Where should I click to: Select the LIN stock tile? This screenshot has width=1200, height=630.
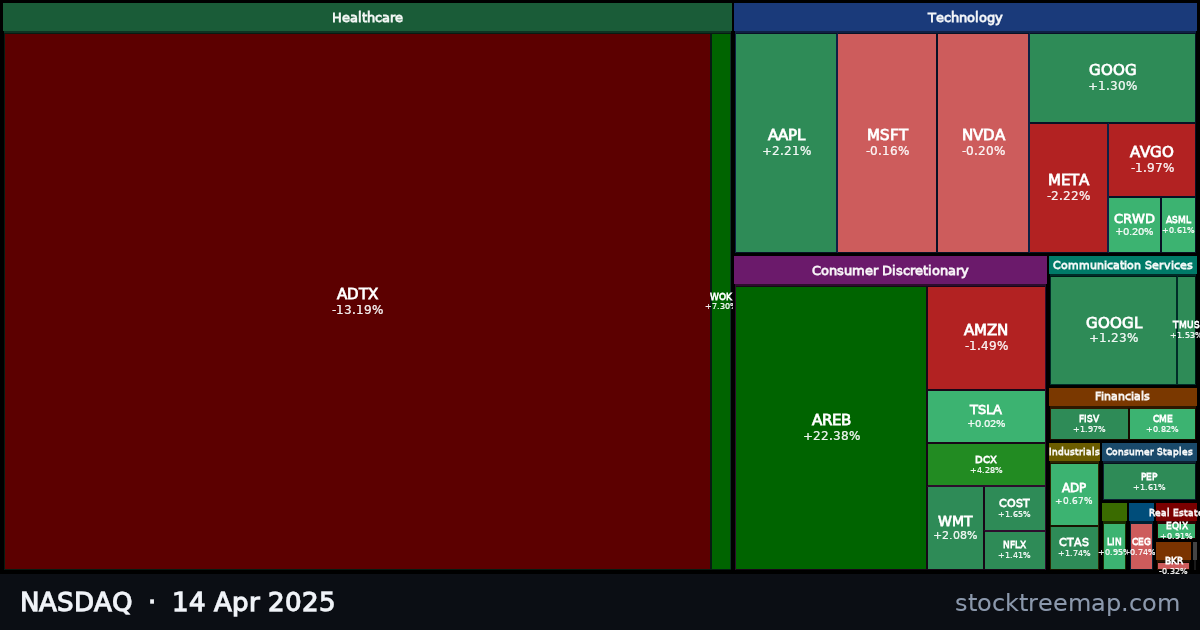coord(1114,546)
